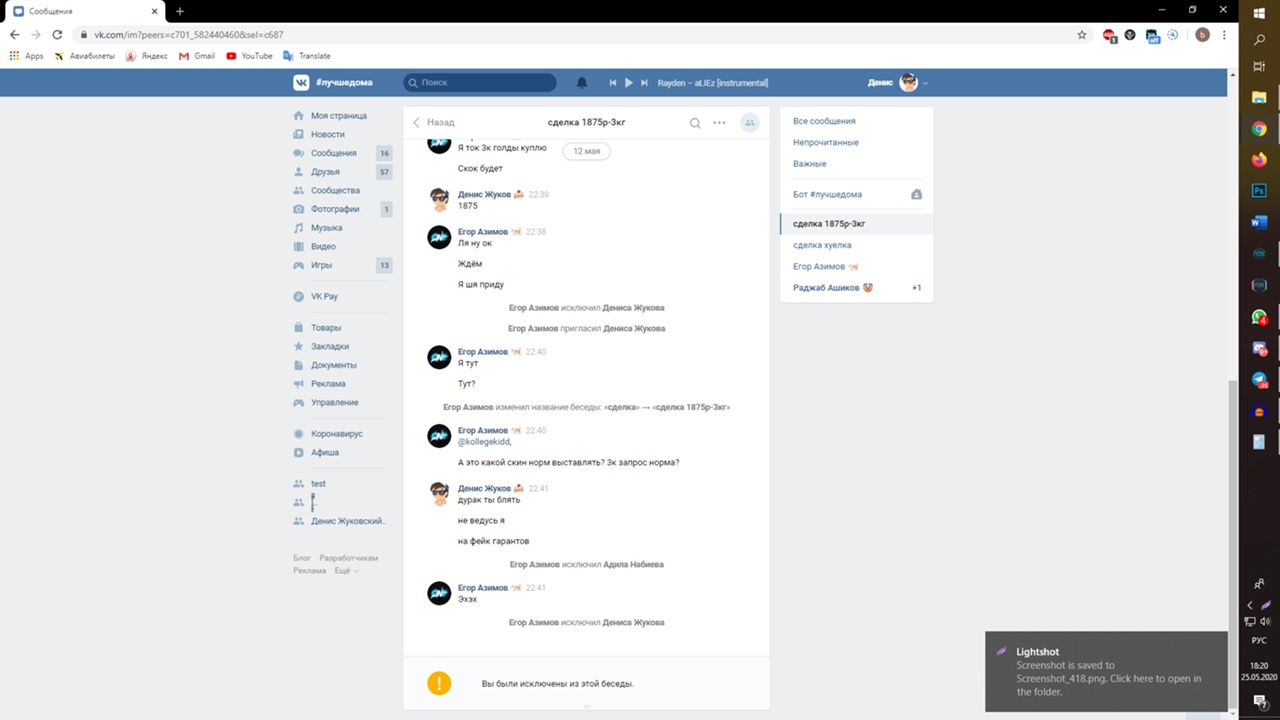Screen dimensions: 1280x720
Task: Open the AdBlock extension icon
Action: (x=1109, y=35)
